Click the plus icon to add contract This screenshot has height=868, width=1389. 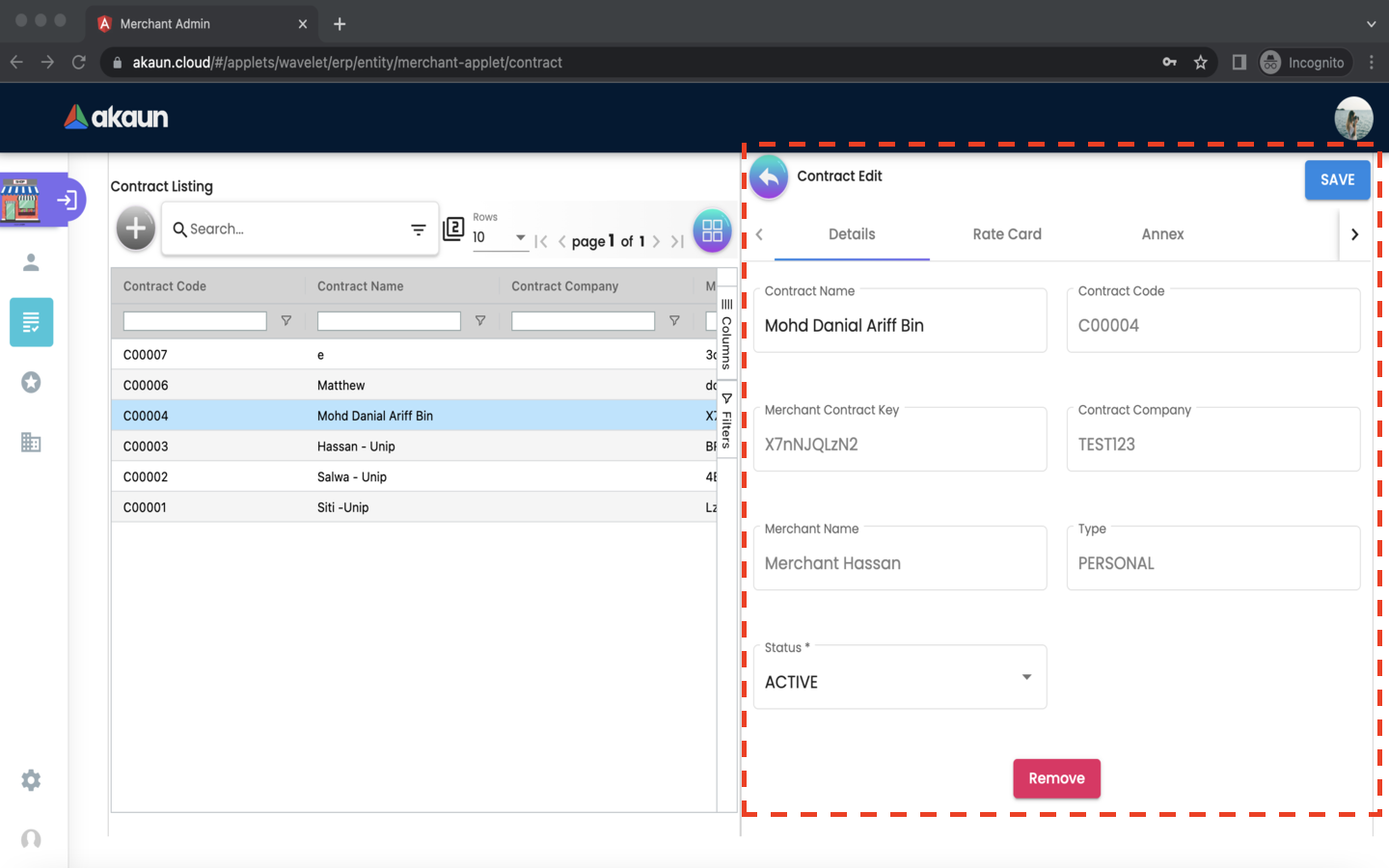pyautogui.click(x=136, y=229)
